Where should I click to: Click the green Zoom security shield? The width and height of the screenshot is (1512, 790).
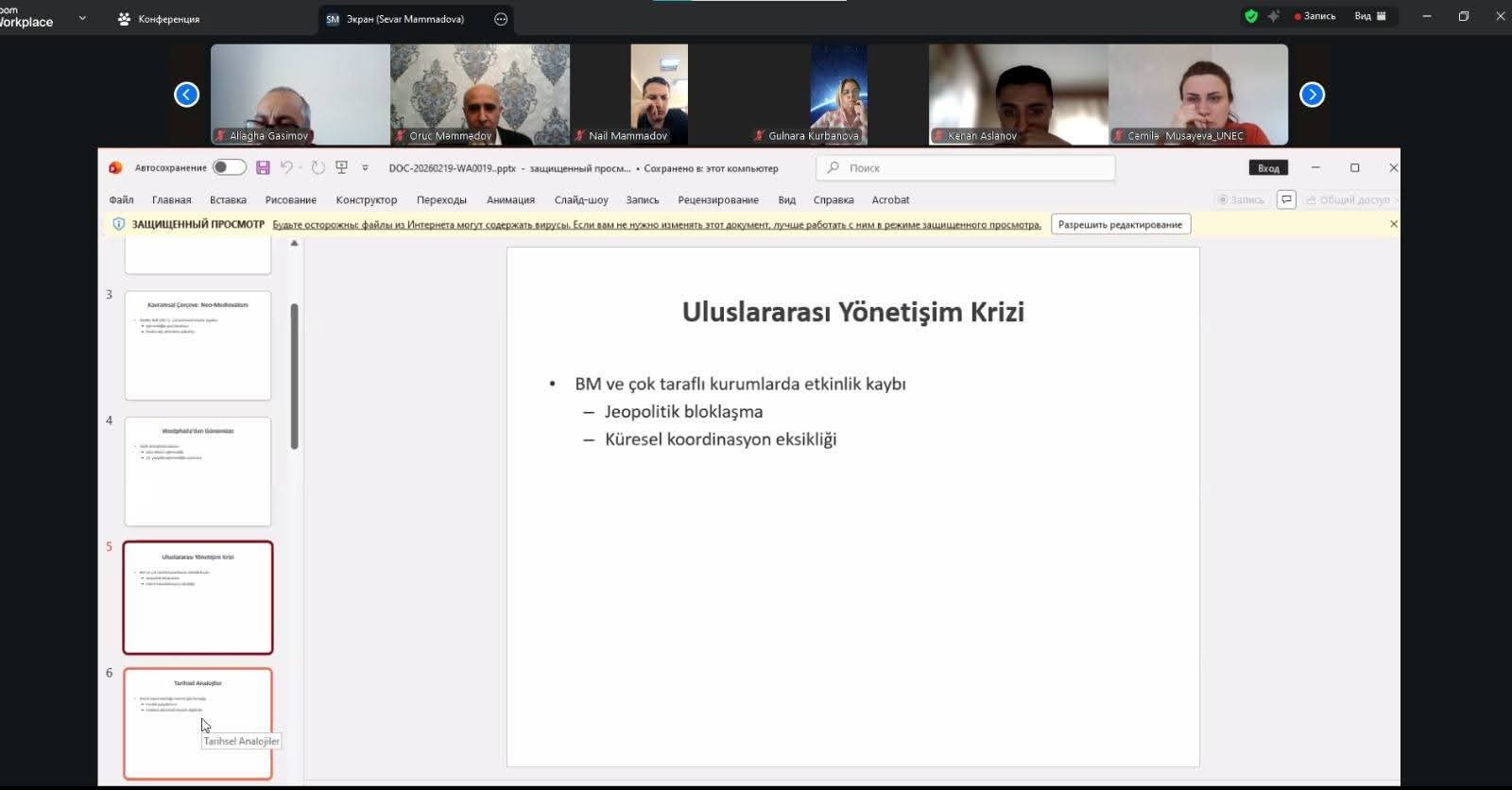tap(1251, 16)
